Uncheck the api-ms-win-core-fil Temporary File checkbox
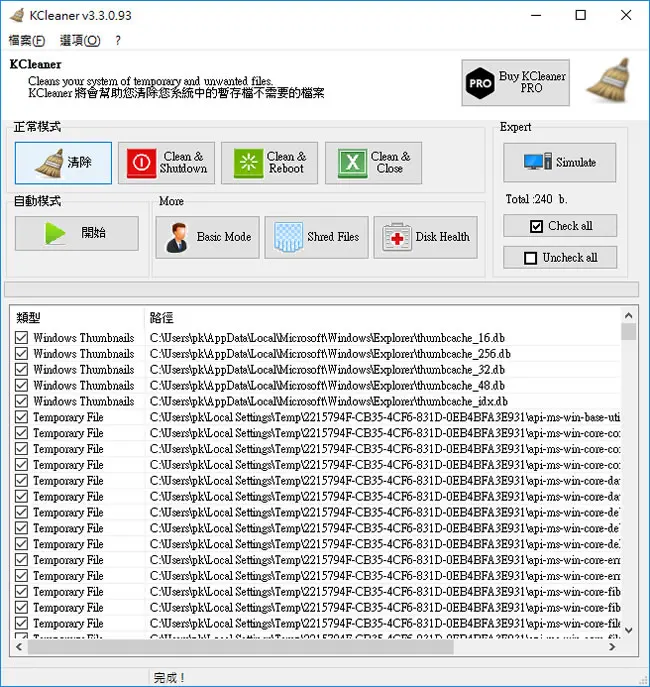 (21, 623)
